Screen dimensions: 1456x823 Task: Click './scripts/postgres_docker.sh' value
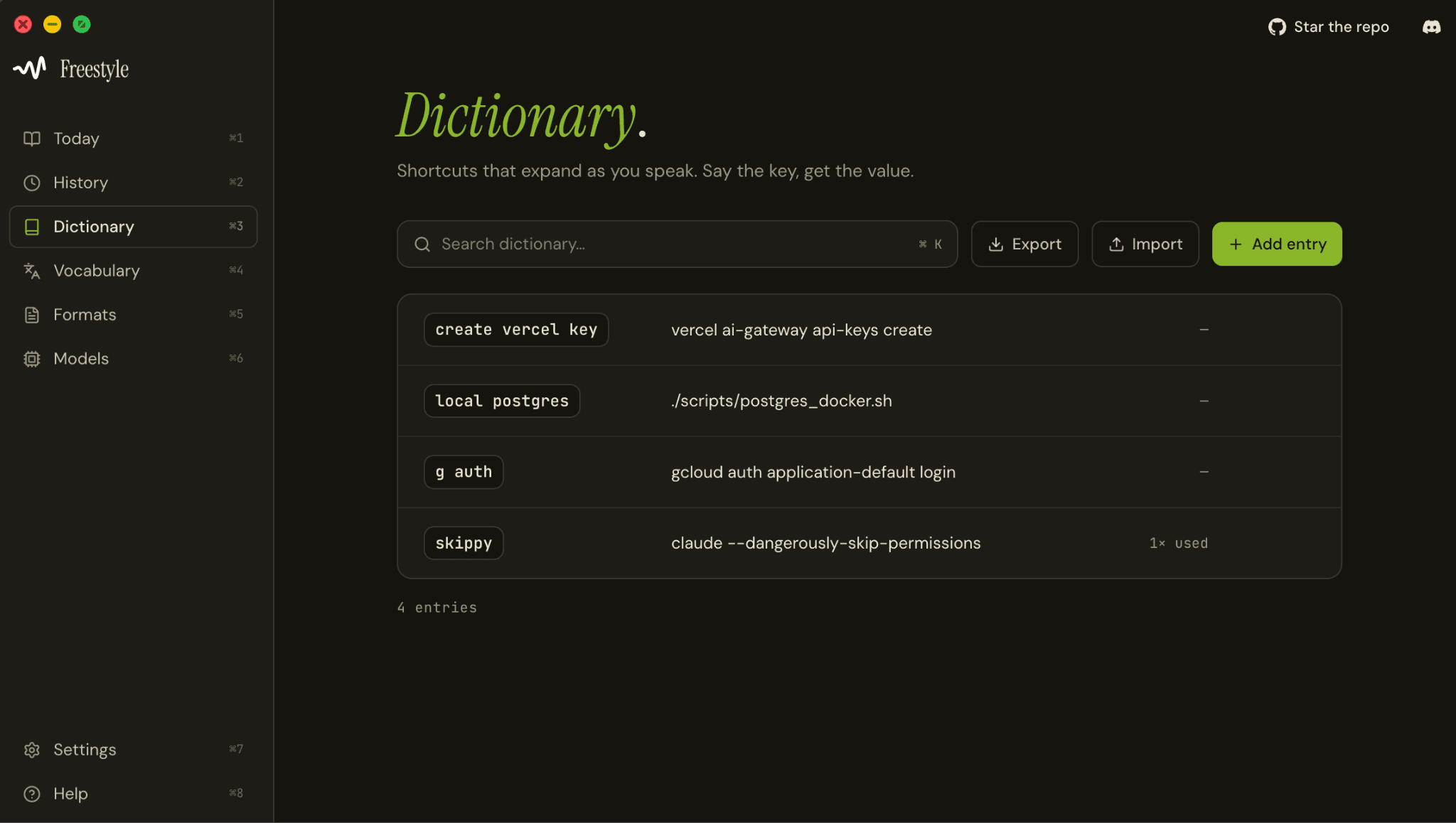point(781,401)
